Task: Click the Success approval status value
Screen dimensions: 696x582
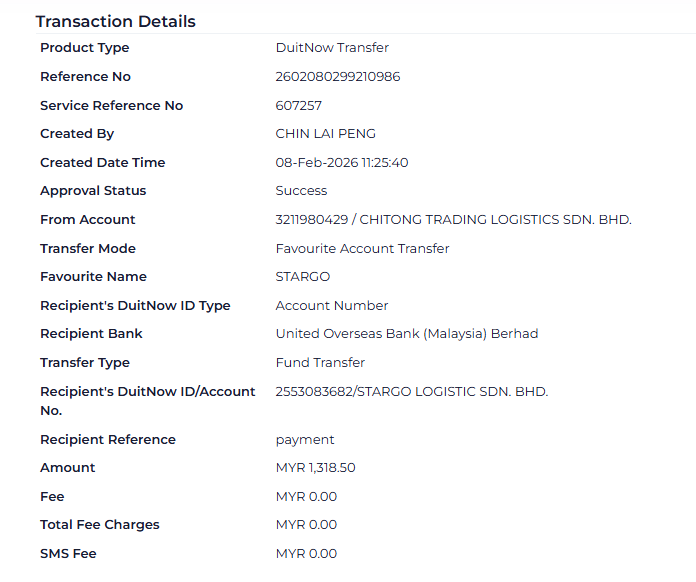Action: (x=301, y=191)
